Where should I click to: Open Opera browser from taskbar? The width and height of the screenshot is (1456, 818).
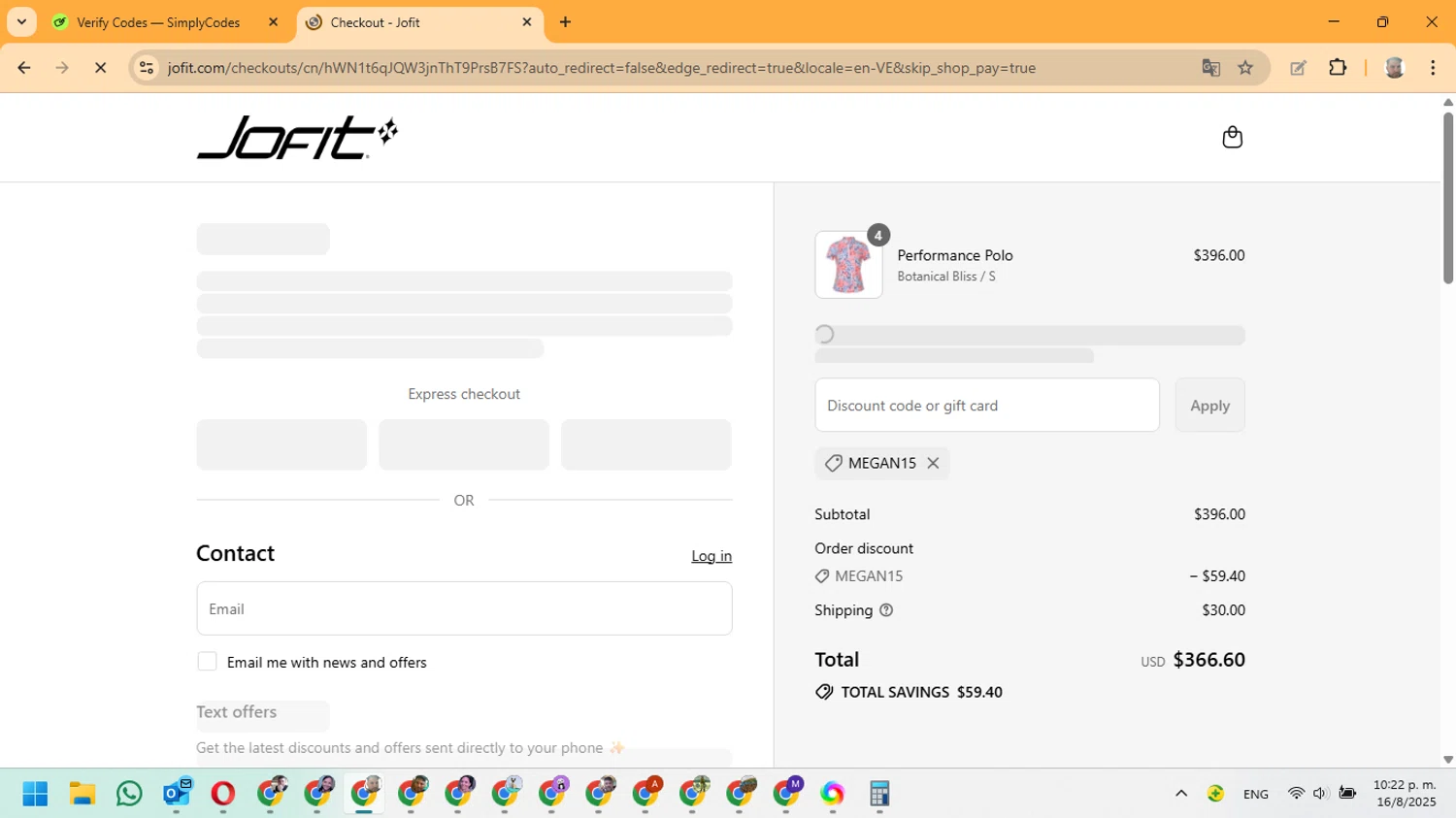[223, 794]
